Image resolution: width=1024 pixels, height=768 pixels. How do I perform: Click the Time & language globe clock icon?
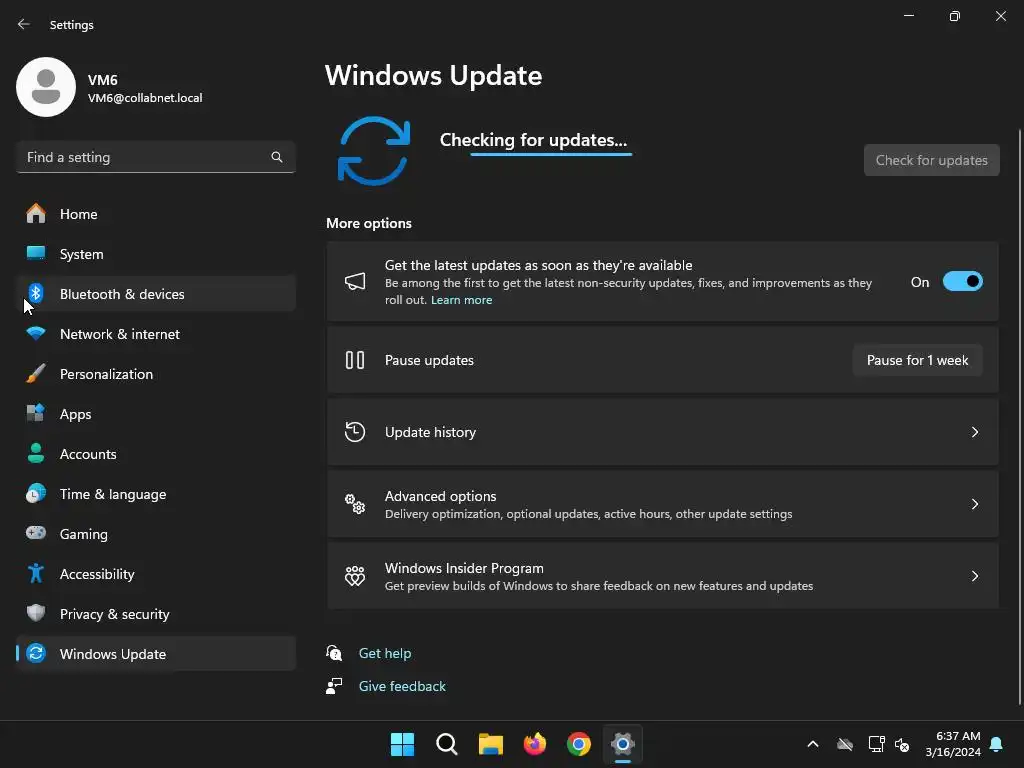click(x=36, y=494)
